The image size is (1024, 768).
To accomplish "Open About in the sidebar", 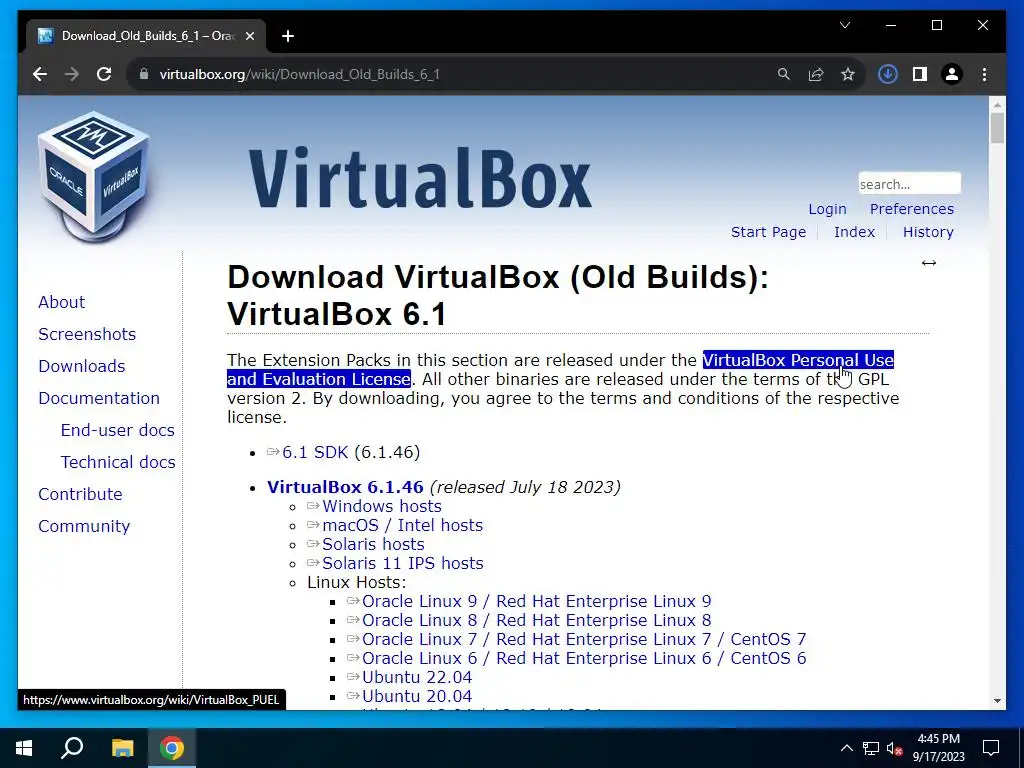I will point(61,302).
